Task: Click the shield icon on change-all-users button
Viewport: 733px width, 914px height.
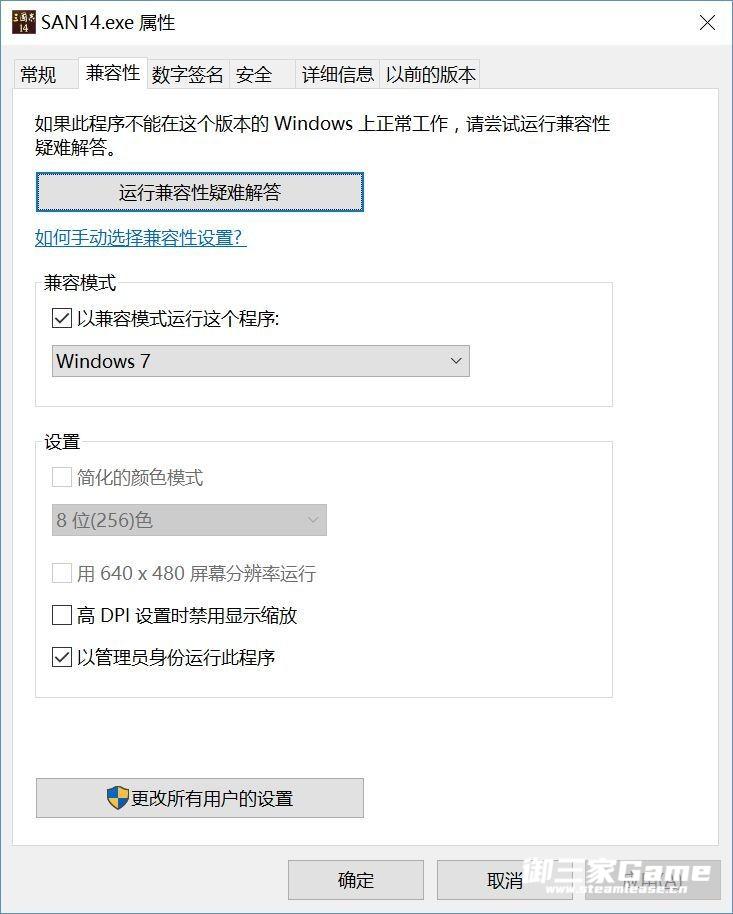Action: pyautogui.click(x=118, y=798)
